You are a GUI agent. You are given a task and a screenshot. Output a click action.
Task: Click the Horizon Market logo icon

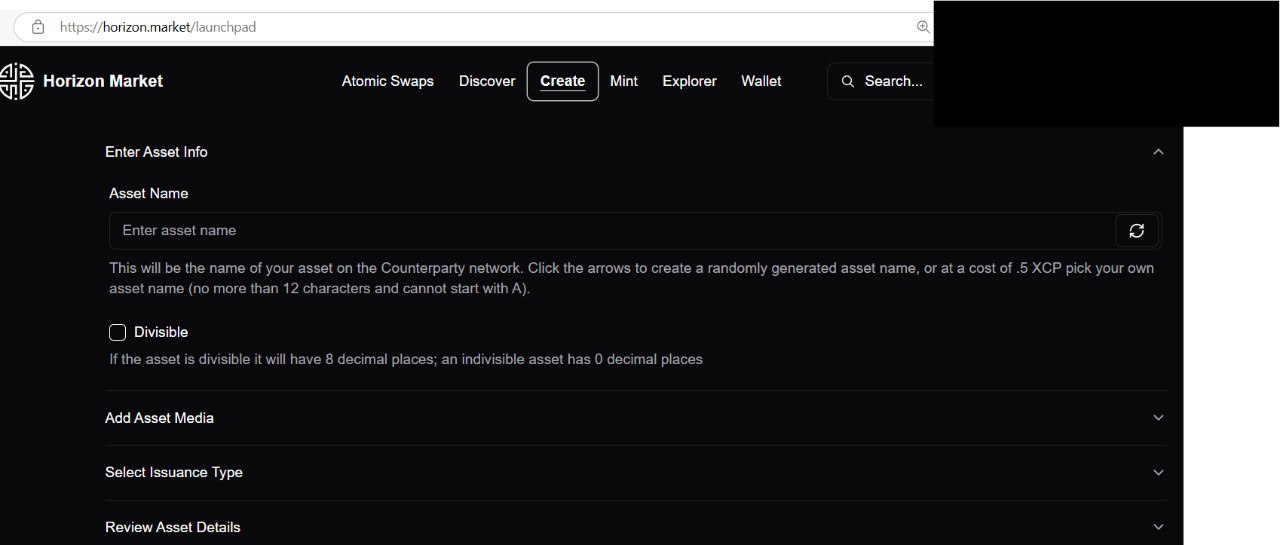coord(17,81)
